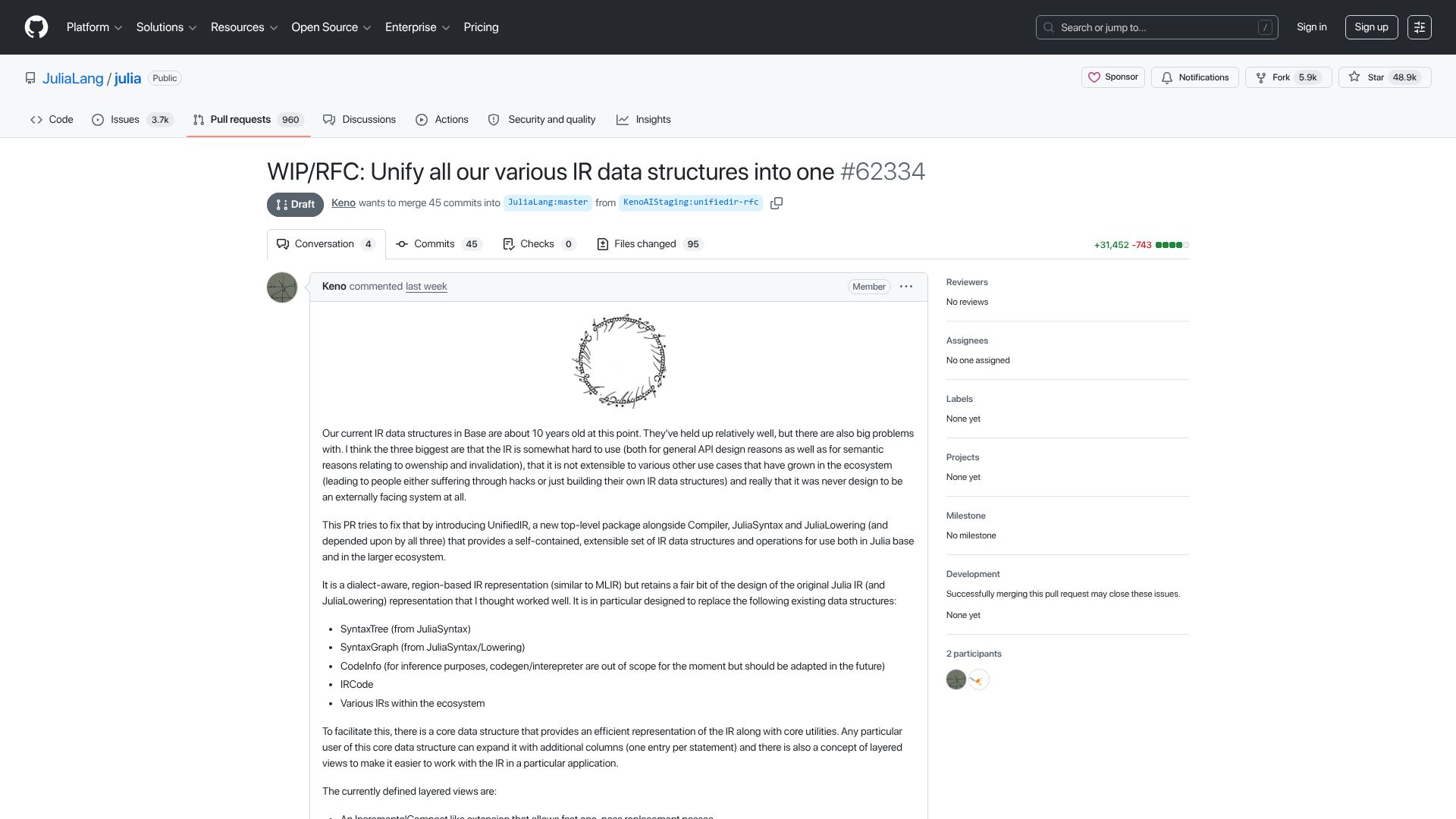
Task: Open the julia repository link
Action: [x=127, y=78]
